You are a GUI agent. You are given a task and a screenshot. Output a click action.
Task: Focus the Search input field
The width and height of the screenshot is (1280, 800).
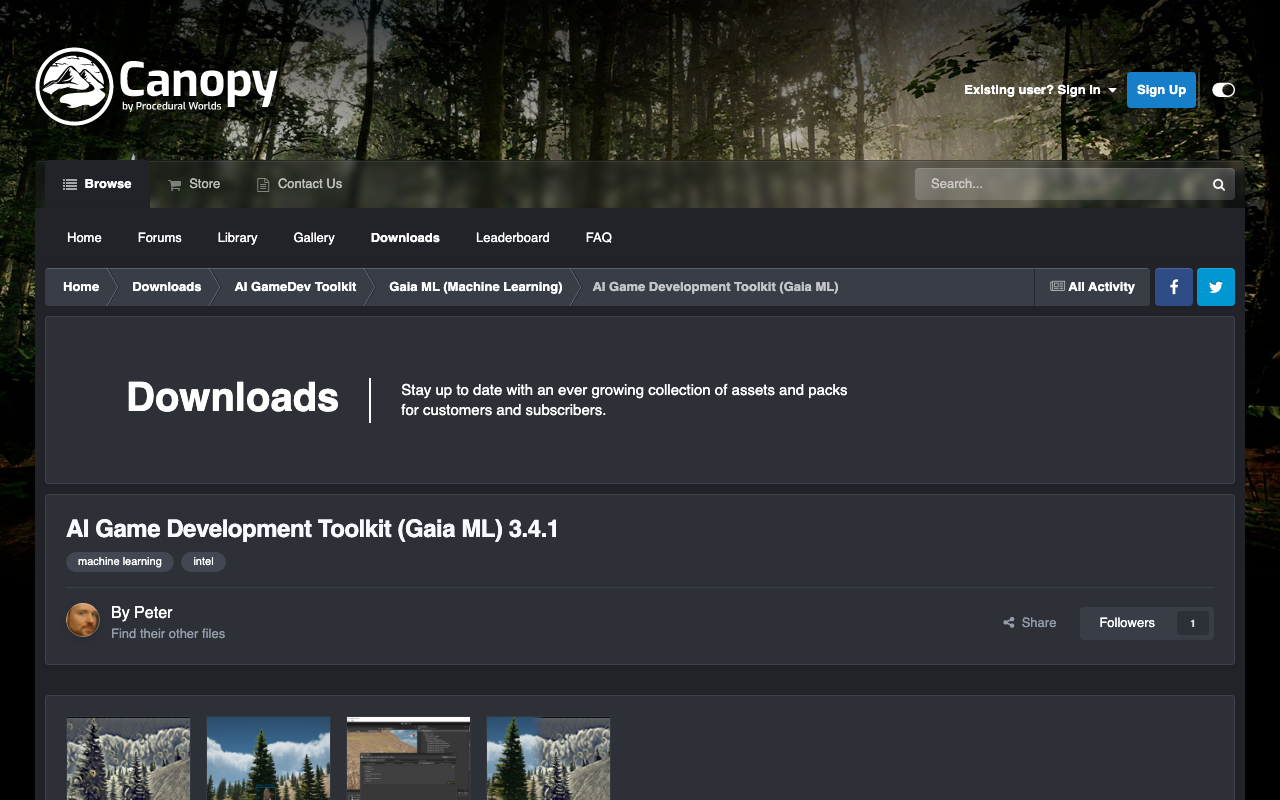click(x=1059, y=184)
